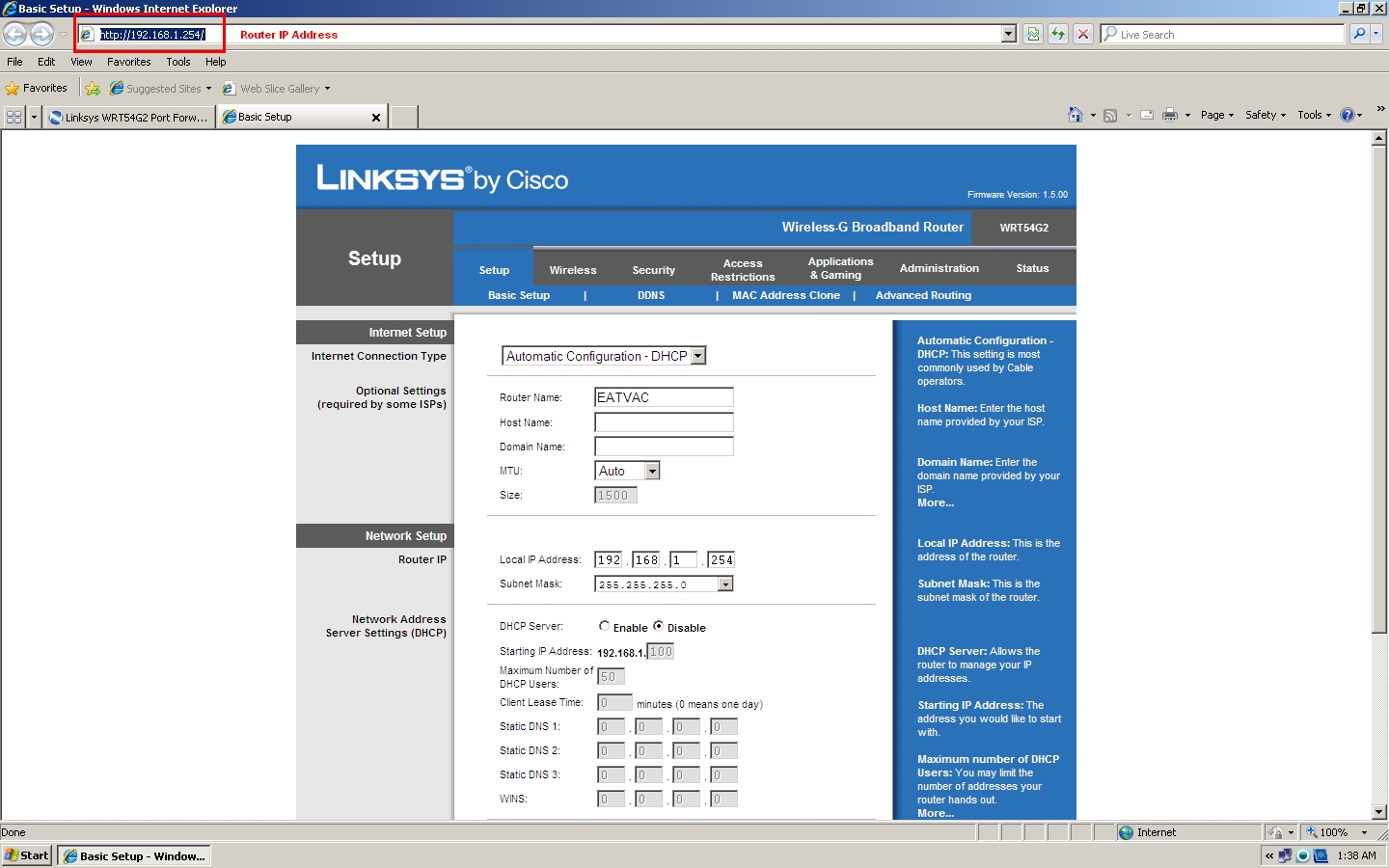
Task: Click the page vertical scrollbar down arrow
Action: point(1379,812)
